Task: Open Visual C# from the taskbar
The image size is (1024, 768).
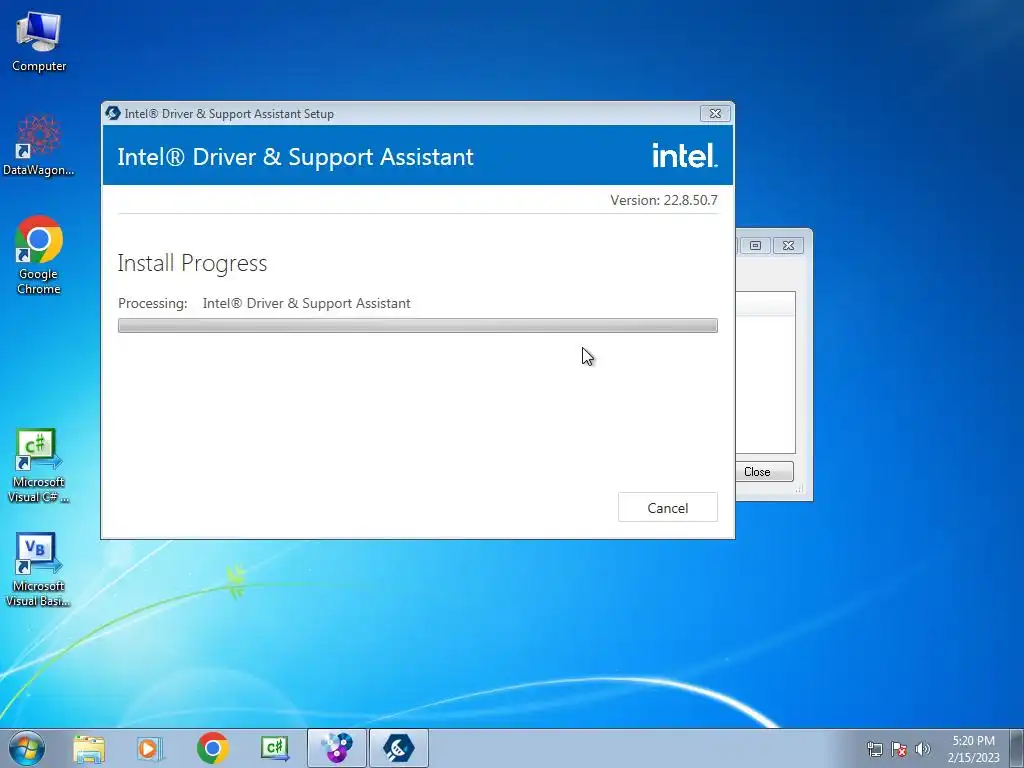Action: point(275,748)
